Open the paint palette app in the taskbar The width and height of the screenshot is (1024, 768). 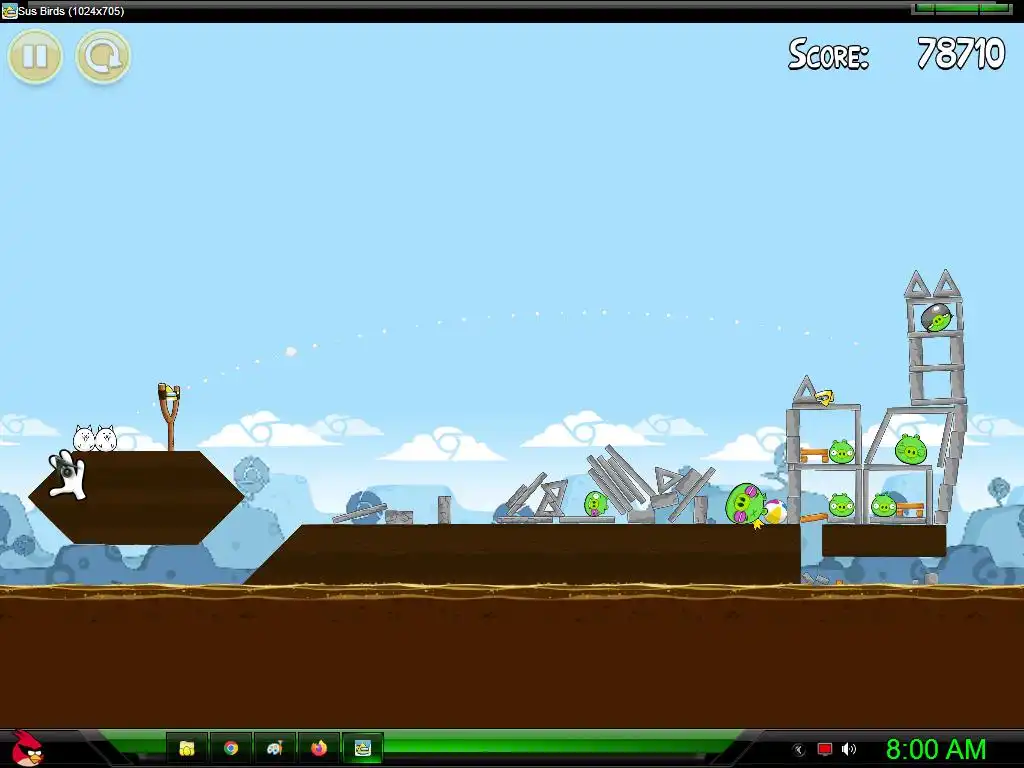coord(274,748)
